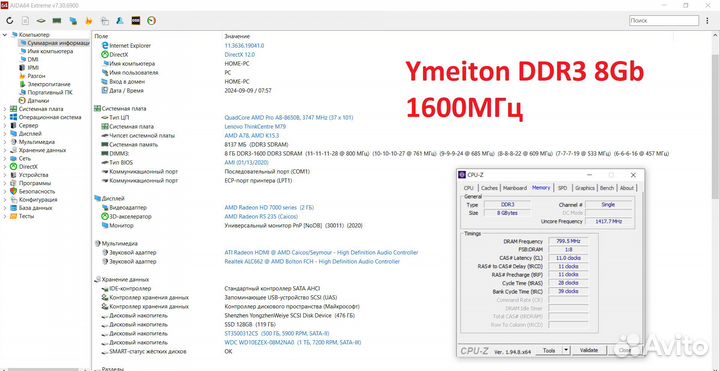This screenshot has width=720, height=371.
Task: Select Имя компьютера in the left tree
Action: pyautogui.click(x=50, y=51)
